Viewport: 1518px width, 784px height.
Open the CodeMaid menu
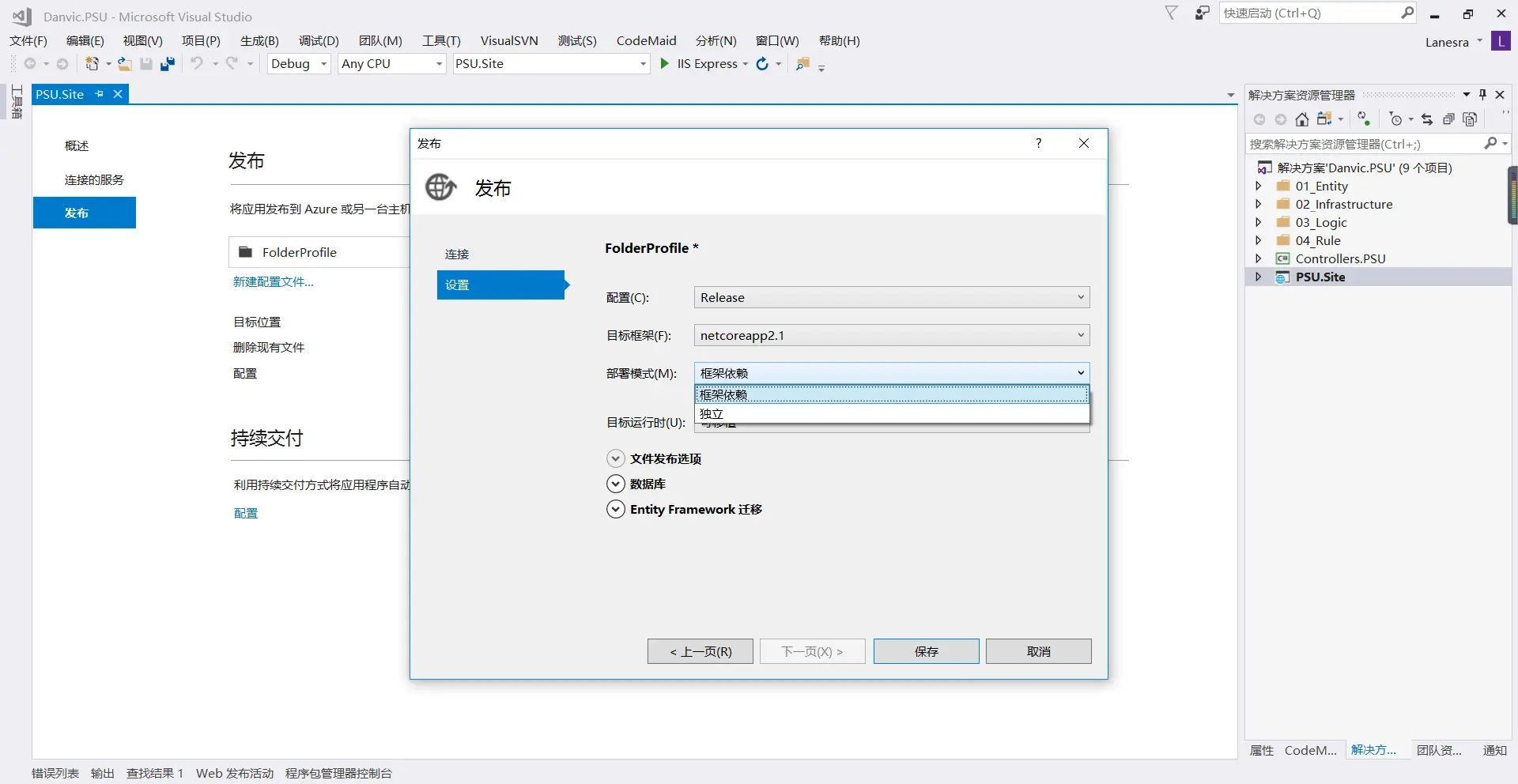tap(646, 41)
